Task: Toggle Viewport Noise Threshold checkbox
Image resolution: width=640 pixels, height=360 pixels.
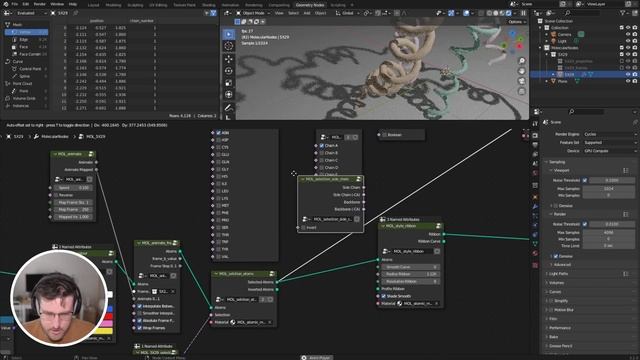Action: (585, 180)
